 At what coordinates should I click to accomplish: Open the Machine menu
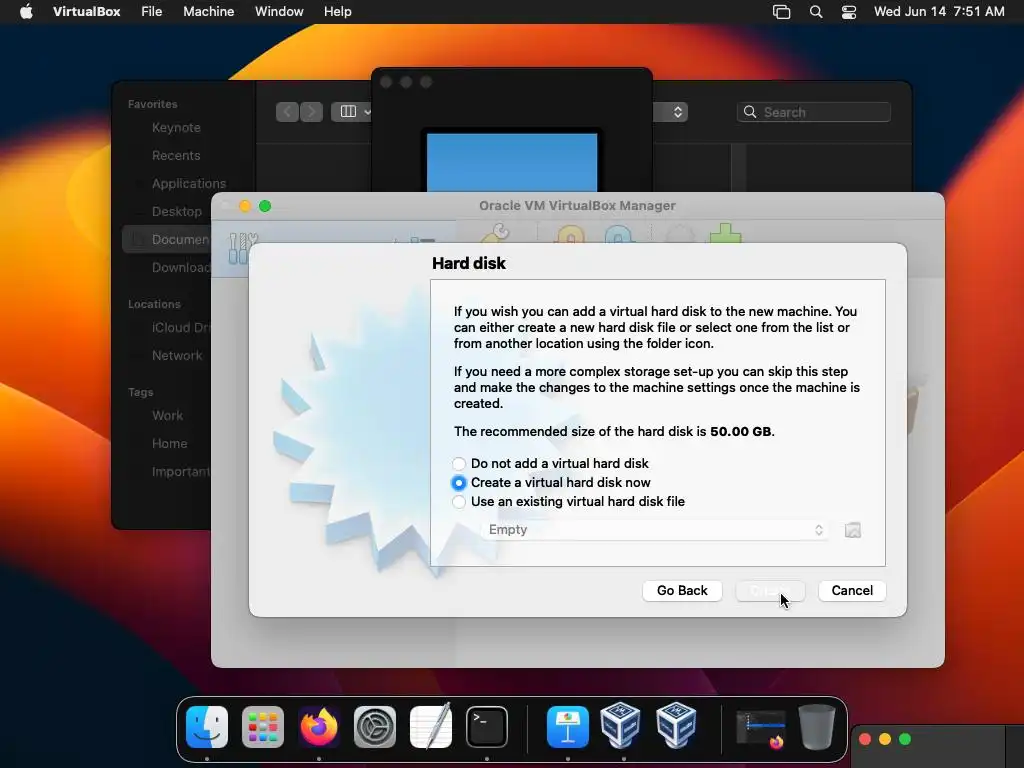[208, 12]
